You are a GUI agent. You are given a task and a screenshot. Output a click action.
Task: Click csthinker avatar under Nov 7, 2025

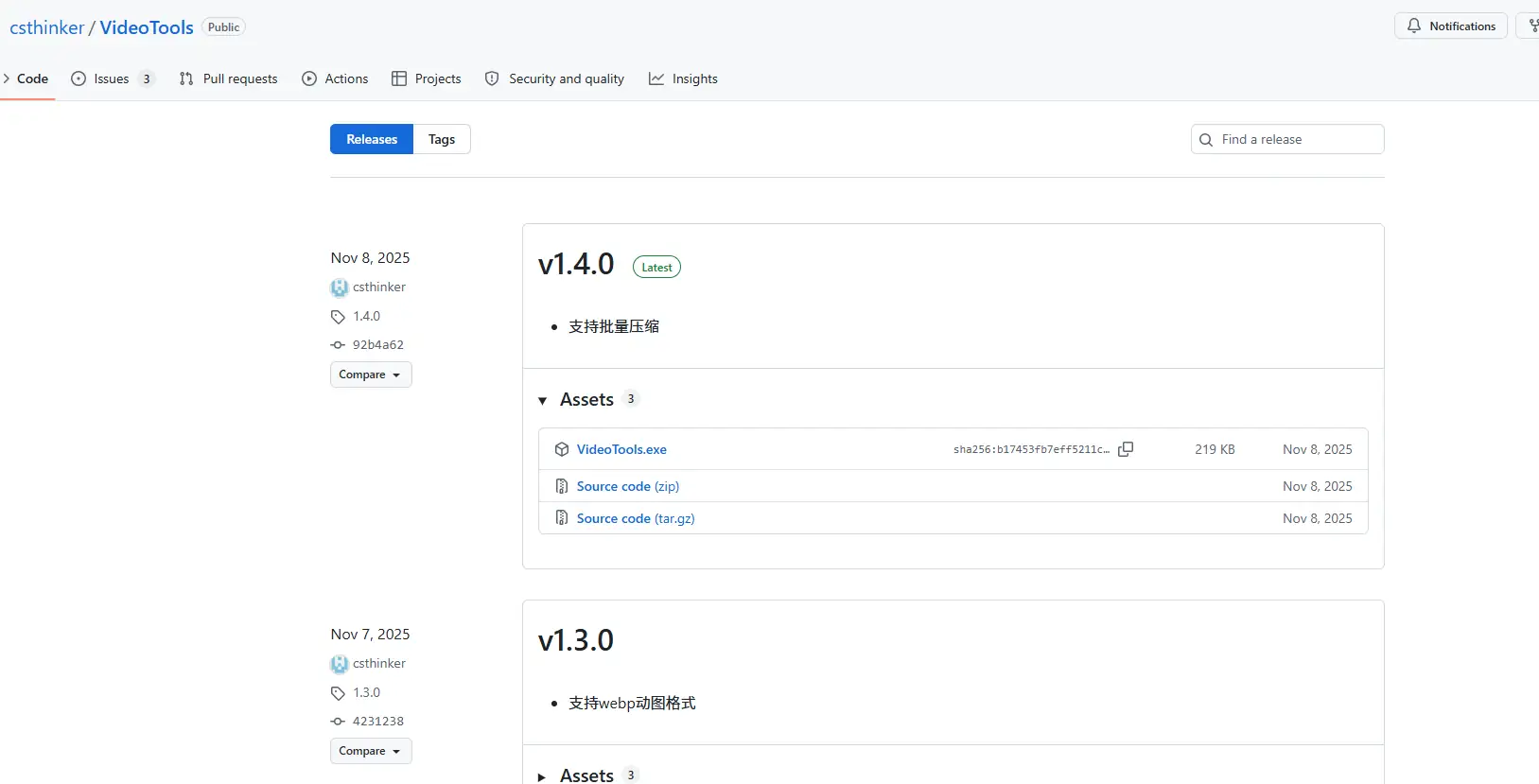[340, 664]
